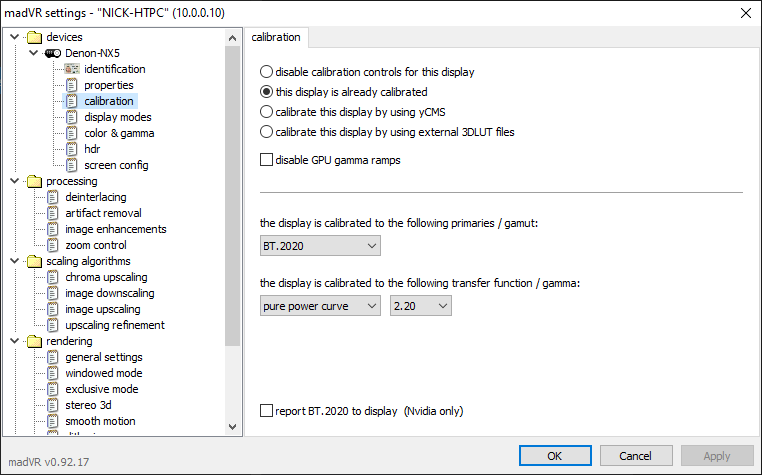The width and height of the screenshot is (762, 475).
Task: Click the scaling algorithms folder icon
Action: click(35, 261)
